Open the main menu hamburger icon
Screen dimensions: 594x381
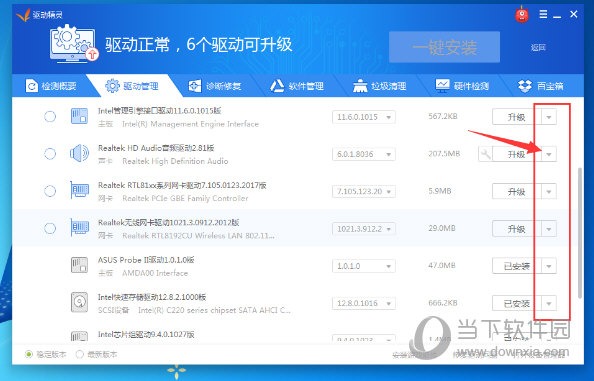543,14
